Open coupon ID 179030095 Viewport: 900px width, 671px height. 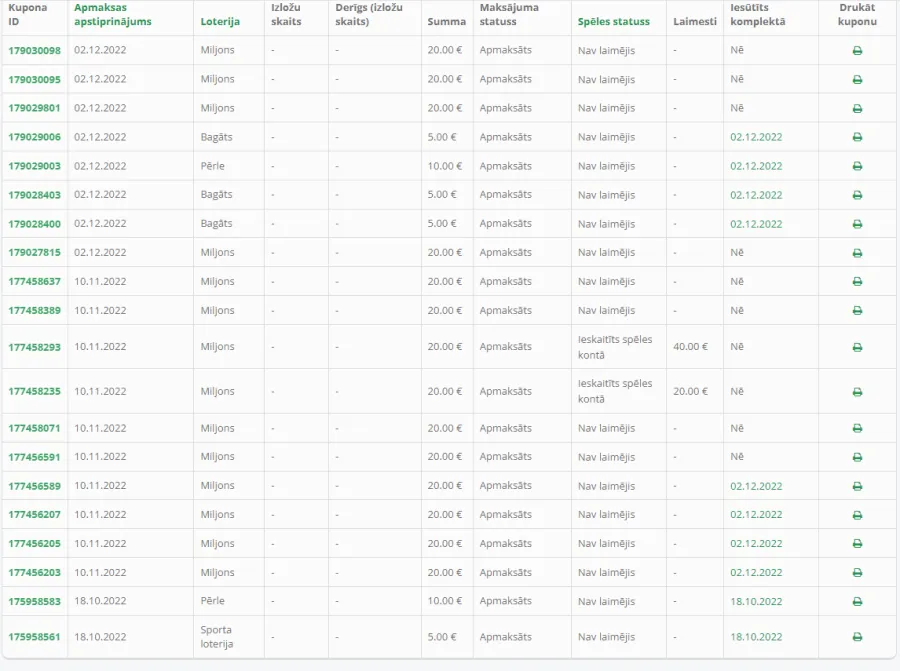pyautogui.click(x=34, y=80)
